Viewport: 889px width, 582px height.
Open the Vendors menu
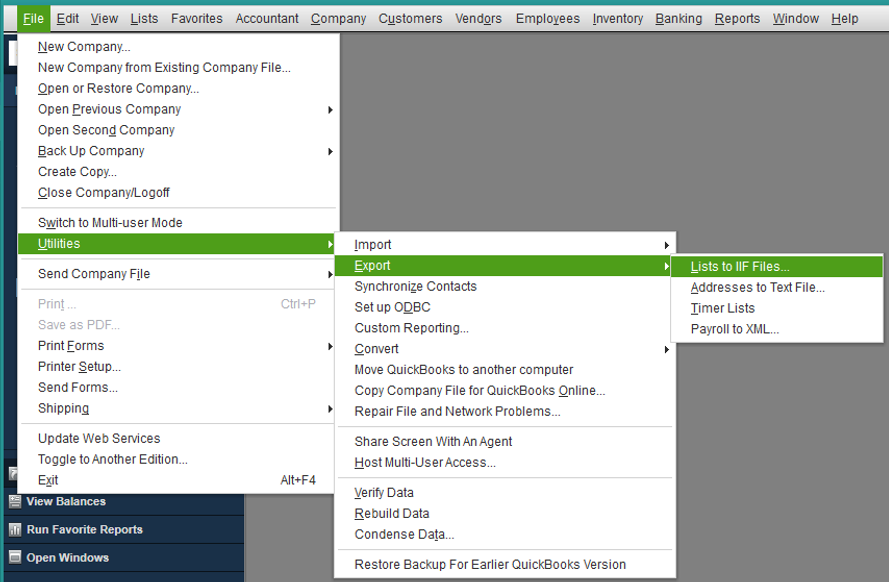(x=479, y=19)
